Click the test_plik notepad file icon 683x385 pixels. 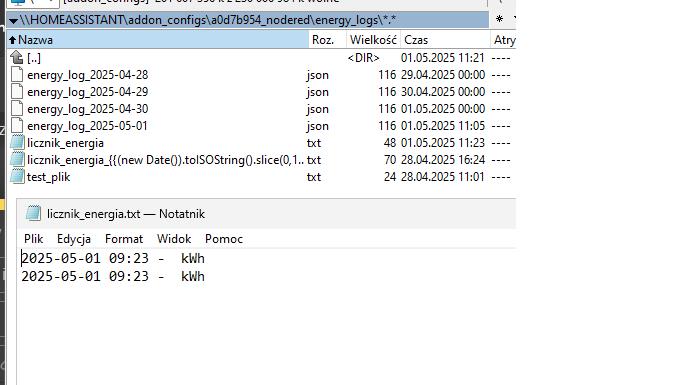(x=17, y=176)
